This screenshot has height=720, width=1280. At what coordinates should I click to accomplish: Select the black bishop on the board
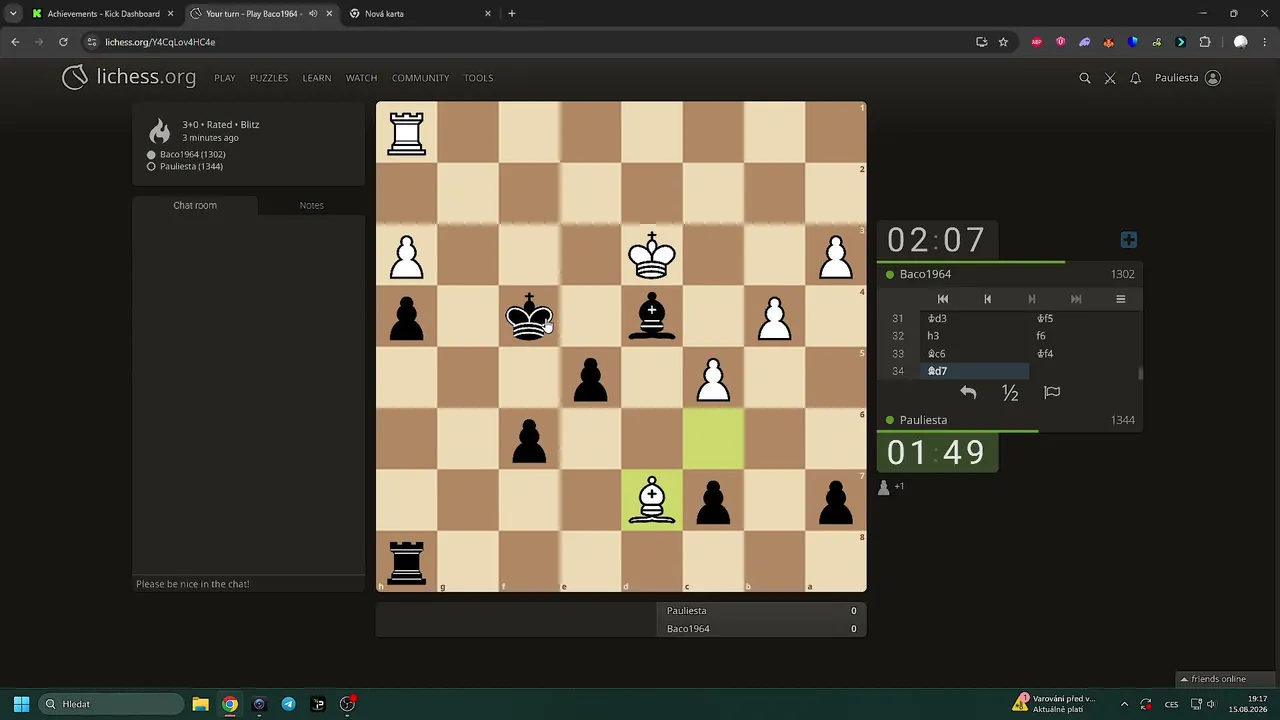pyautogui.click(x=652, y=317)
